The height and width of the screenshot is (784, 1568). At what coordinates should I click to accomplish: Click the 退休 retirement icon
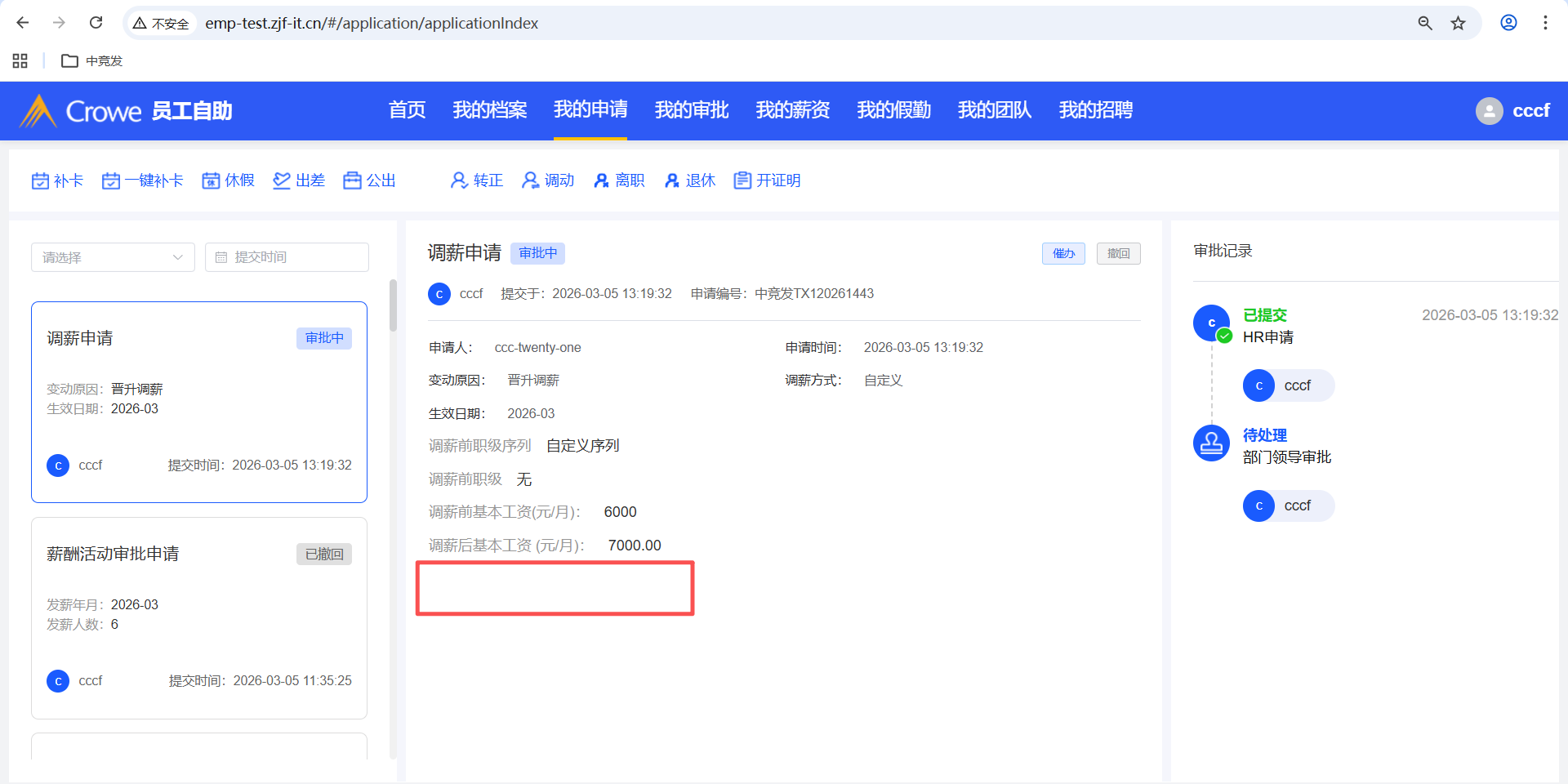(672, 180)
